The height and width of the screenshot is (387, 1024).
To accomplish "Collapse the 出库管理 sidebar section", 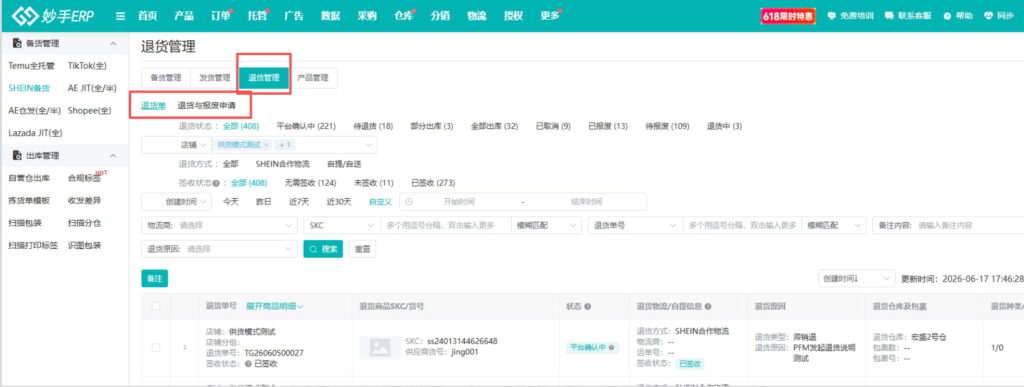I will pos(114,155).
